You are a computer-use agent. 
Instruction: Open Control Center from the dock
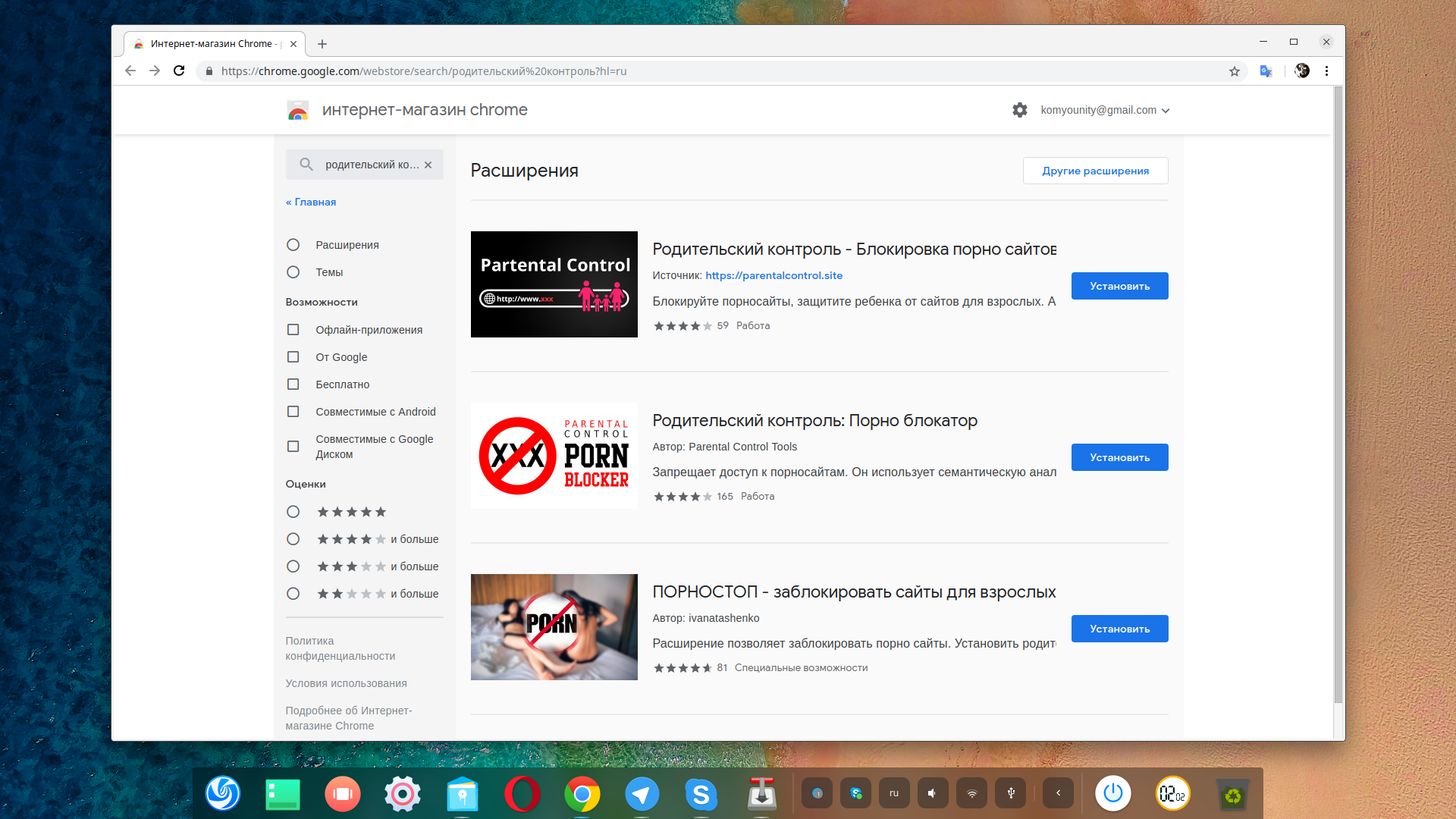tap(403, 794)
